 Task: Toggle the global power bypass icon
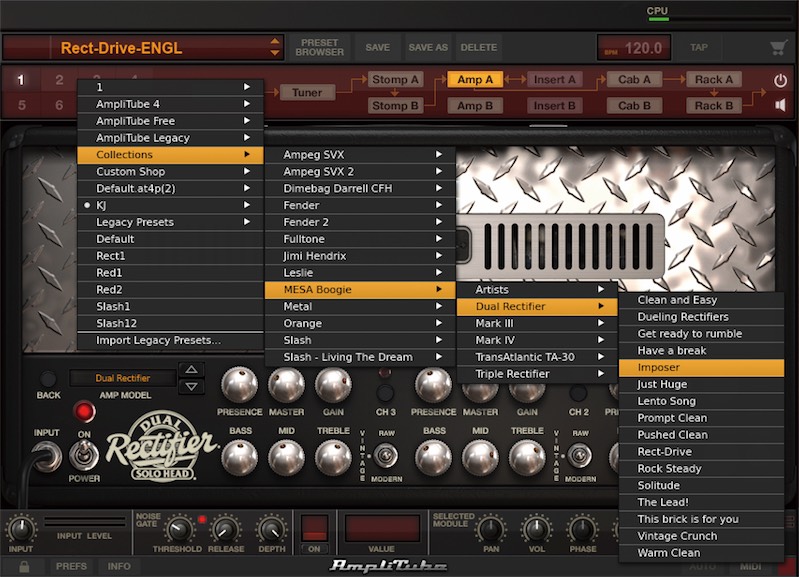(780, 81)
